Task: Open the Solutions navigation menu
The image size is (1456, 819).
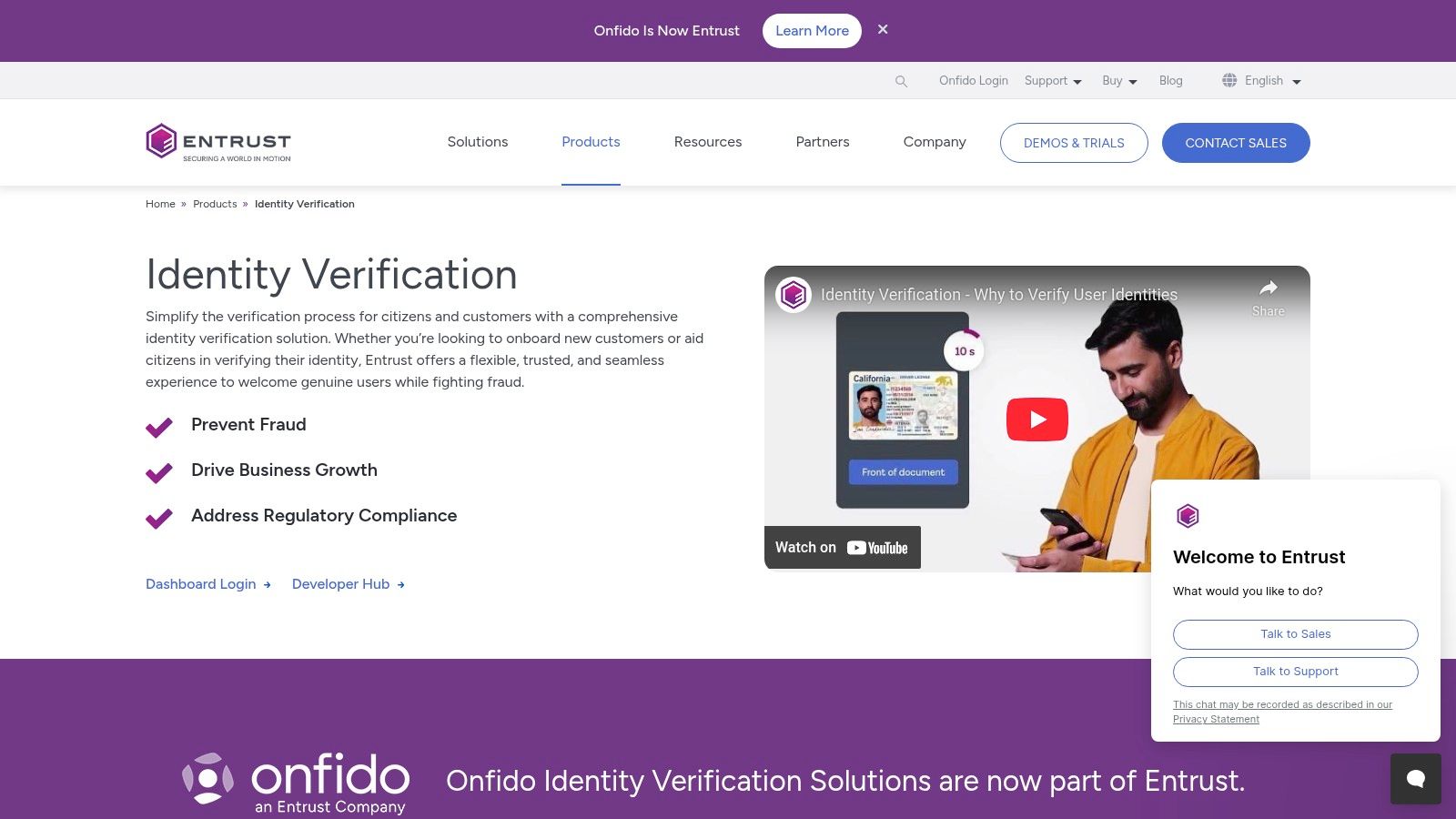Action: (x=477, y=142)
